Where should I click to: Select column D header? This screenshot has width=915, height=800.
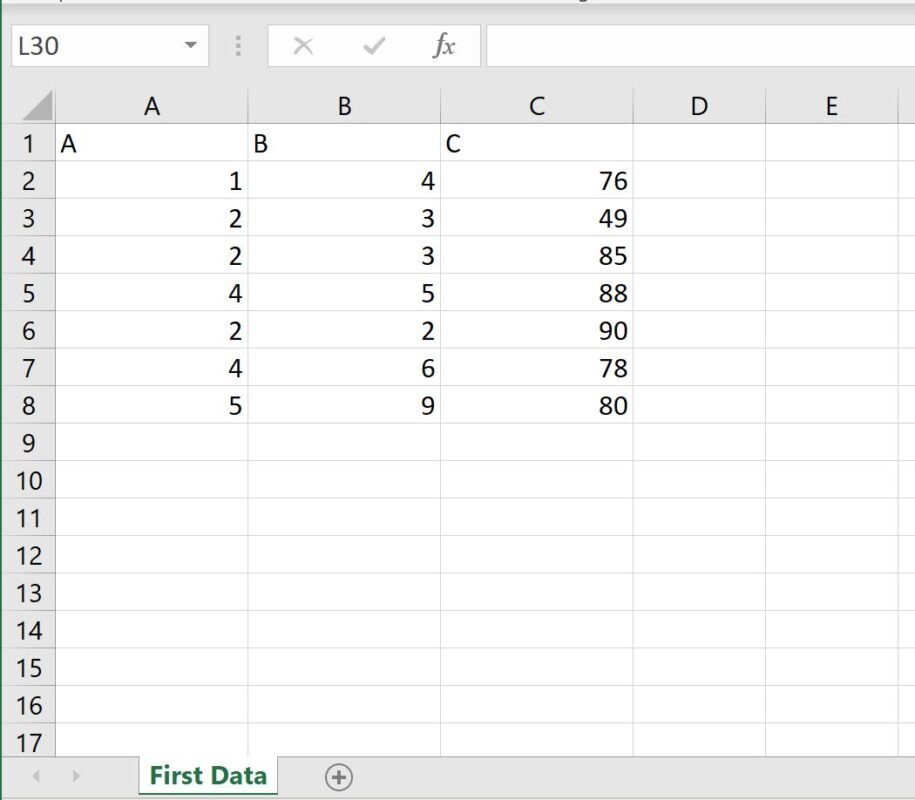pyautogui.click(x=699, y=106)
